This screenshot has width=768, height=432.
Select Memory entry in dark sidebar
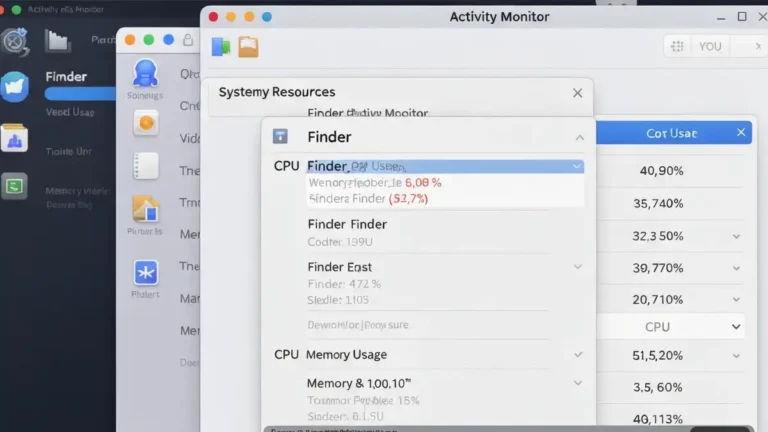click(x=77, y=191)
